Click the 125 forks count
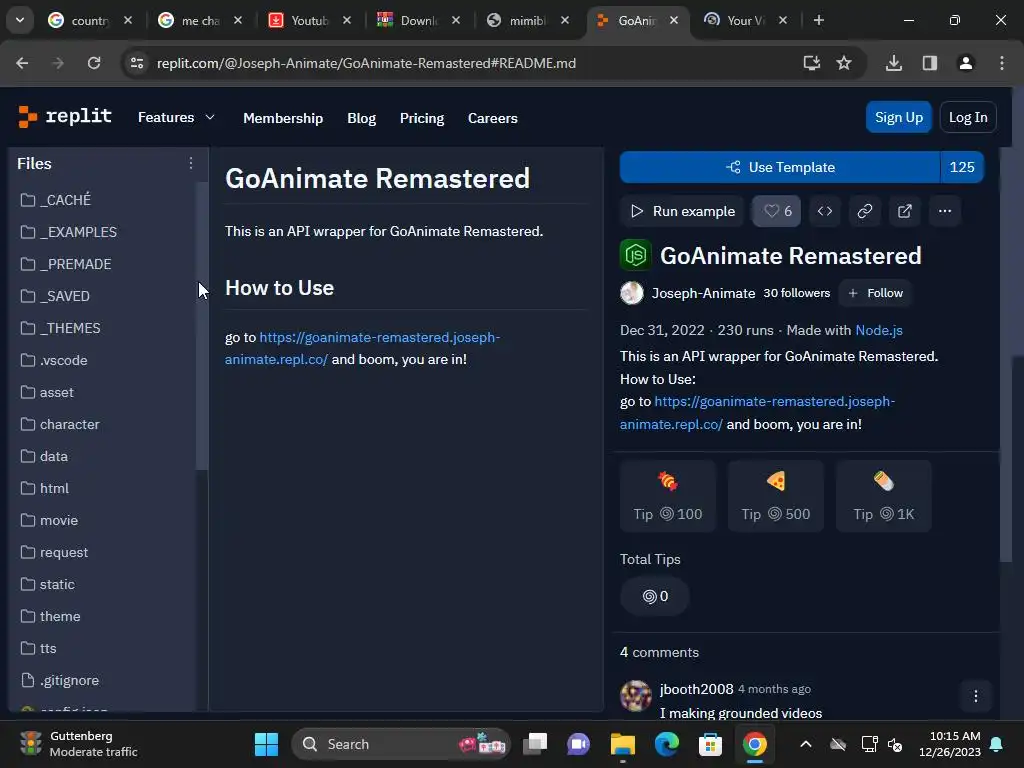This screenshot has height=768, width=1024. 962,167
